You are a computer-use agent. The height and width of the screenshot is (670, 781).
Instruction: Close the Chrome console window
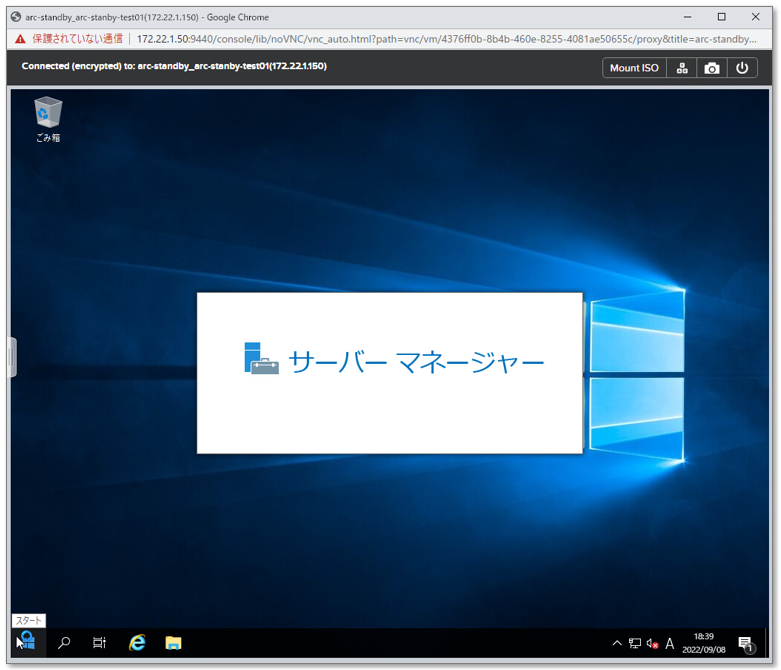[x=755, y=17]
